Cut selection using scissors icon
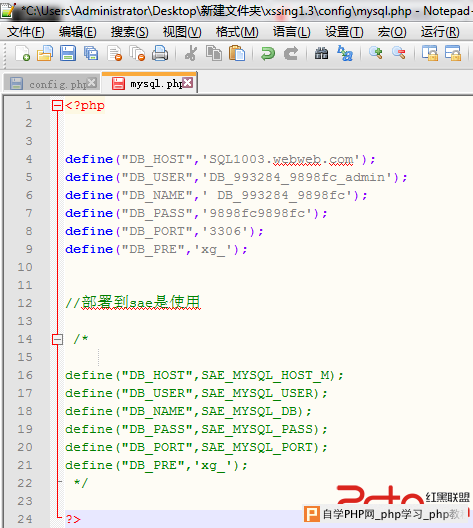473x528 pixels. [x=191, y=53]
